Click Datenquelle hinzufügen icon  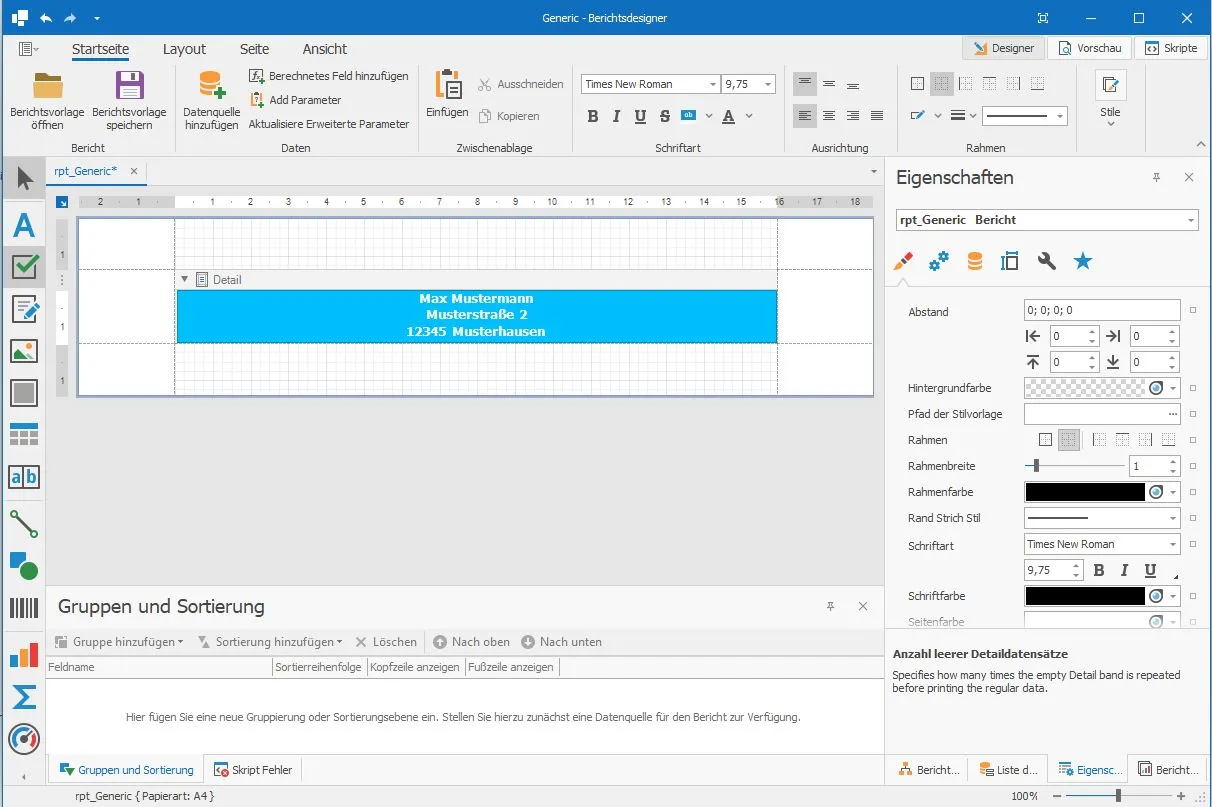(x=211, y=85)
